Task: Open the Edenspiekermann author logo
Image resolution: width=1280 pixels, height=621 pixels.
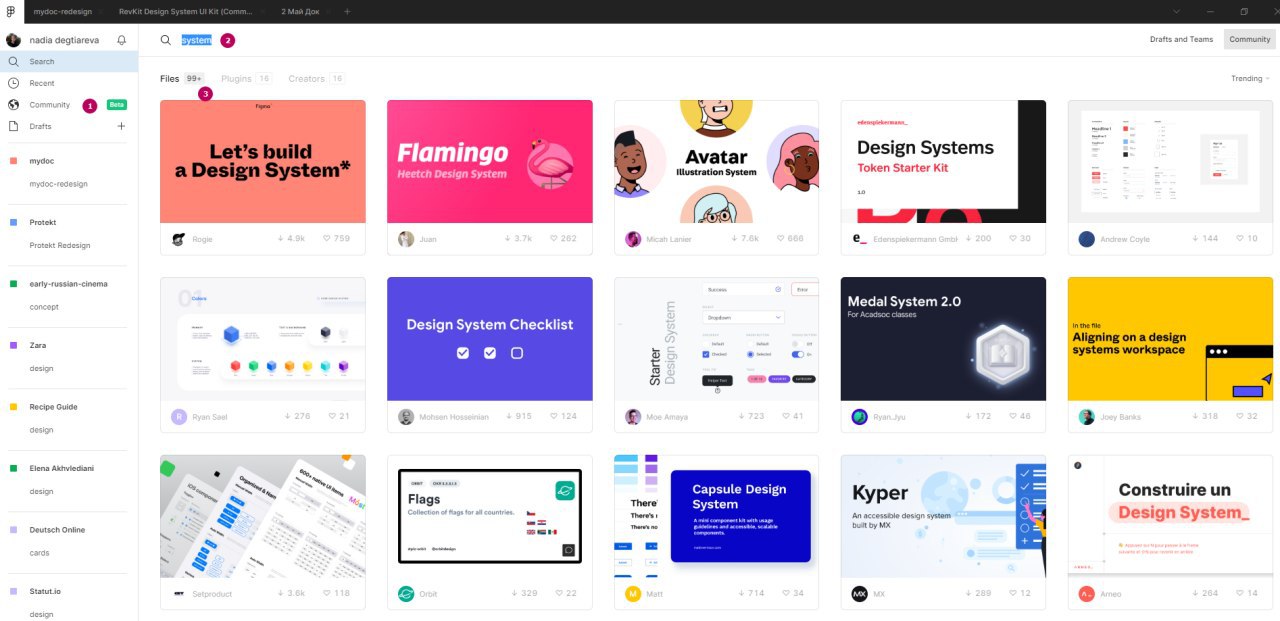Action: [860, 239]
